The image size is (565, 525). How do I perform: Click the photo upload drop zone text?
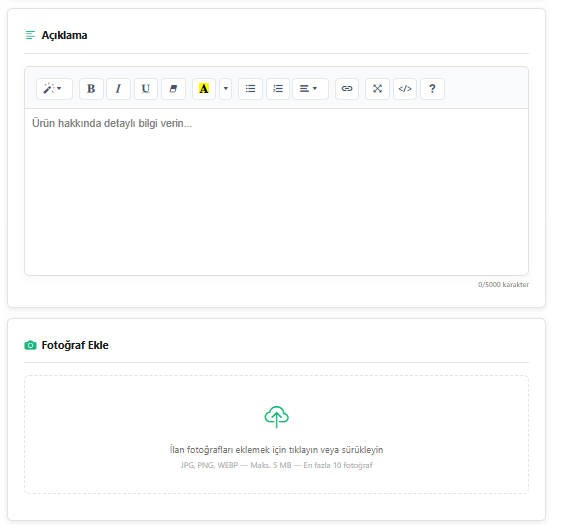pos(276,450)
